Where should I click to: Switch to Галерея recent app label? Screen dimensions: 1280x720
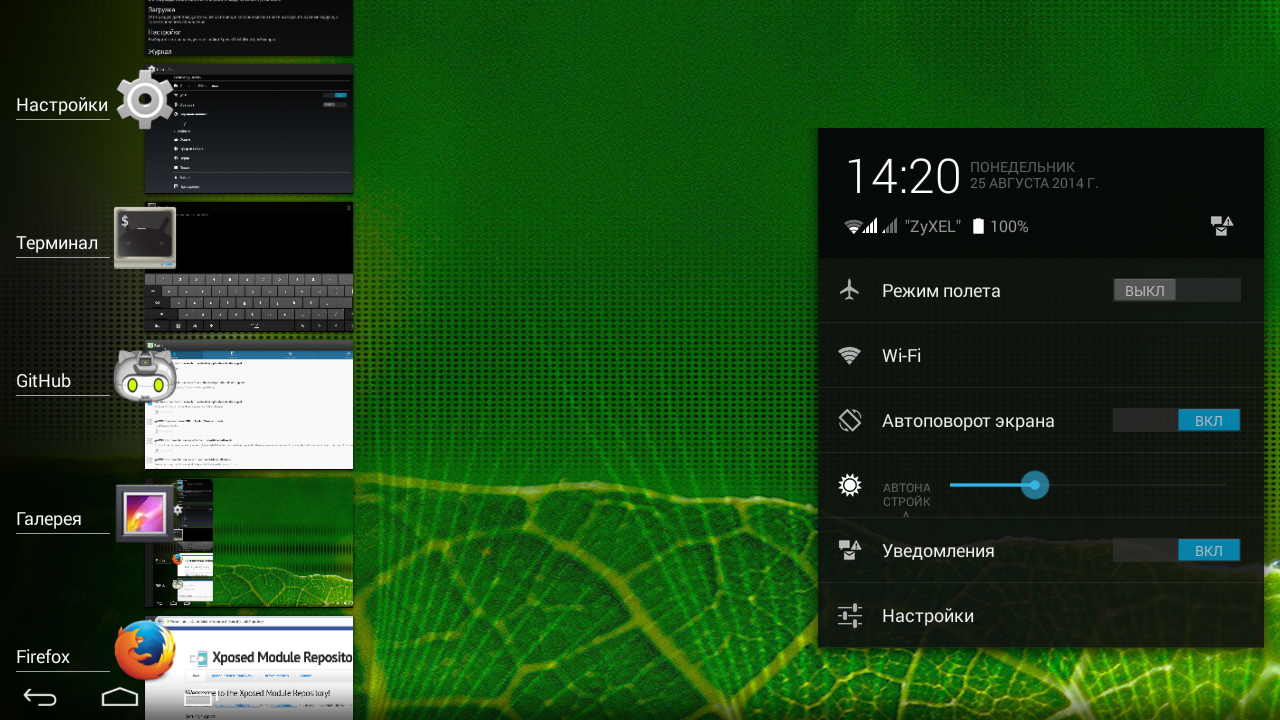pos(49,519)
